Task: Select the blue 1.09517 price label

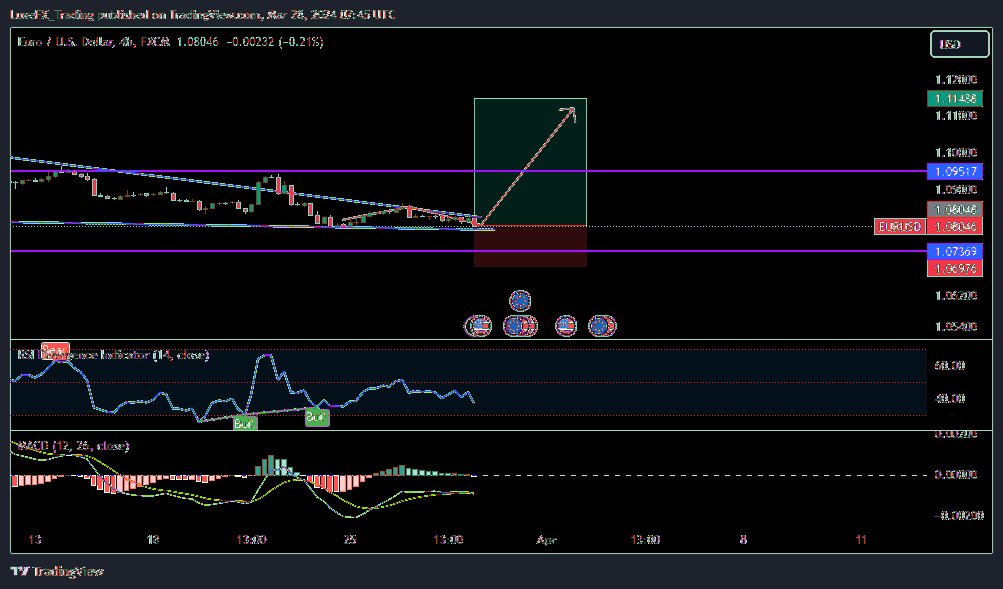Action: coord(954,171)
